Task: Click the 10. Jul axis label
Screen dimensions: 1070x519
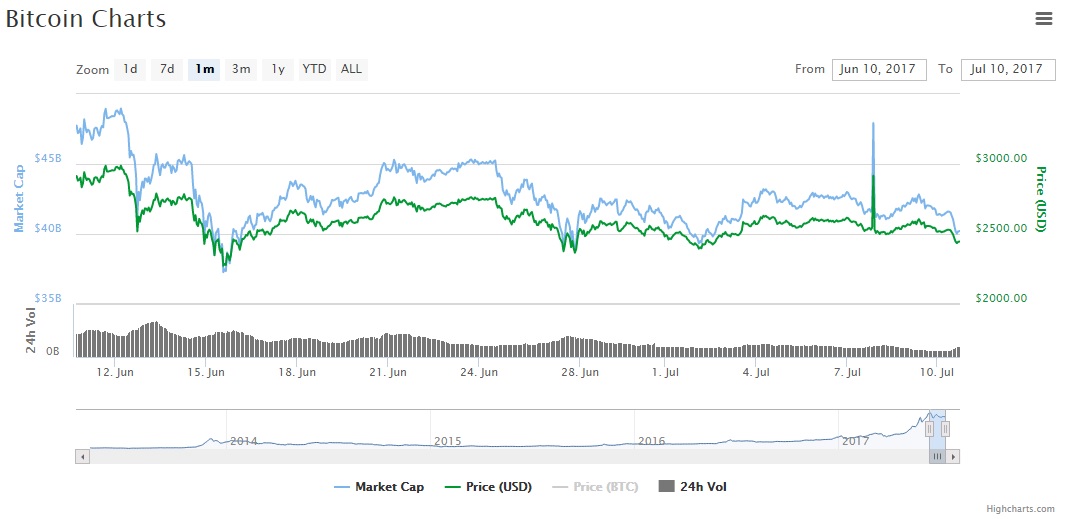Action: point(938,372)
